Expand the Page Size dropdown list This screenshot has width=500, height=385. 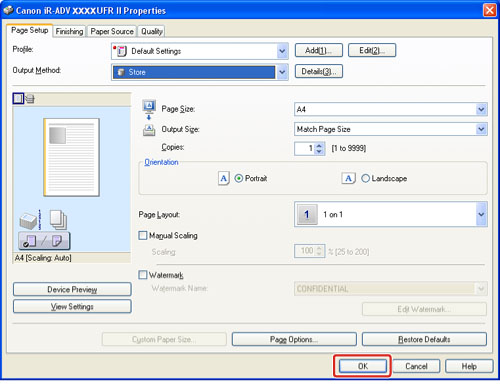click(x=481, y=109)
